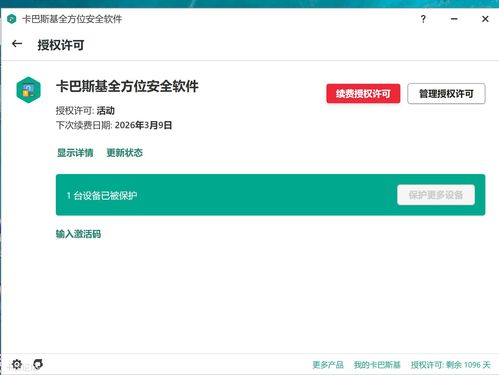
Task: Open help with the question mark icon
Action: pos(423,19)
